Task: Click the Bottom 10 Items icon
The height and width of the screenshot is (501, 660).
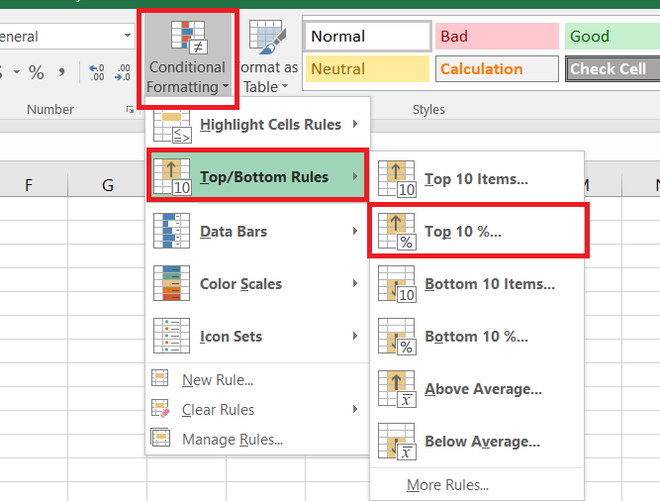Action: pyautogui.click(x=397, y=284)
